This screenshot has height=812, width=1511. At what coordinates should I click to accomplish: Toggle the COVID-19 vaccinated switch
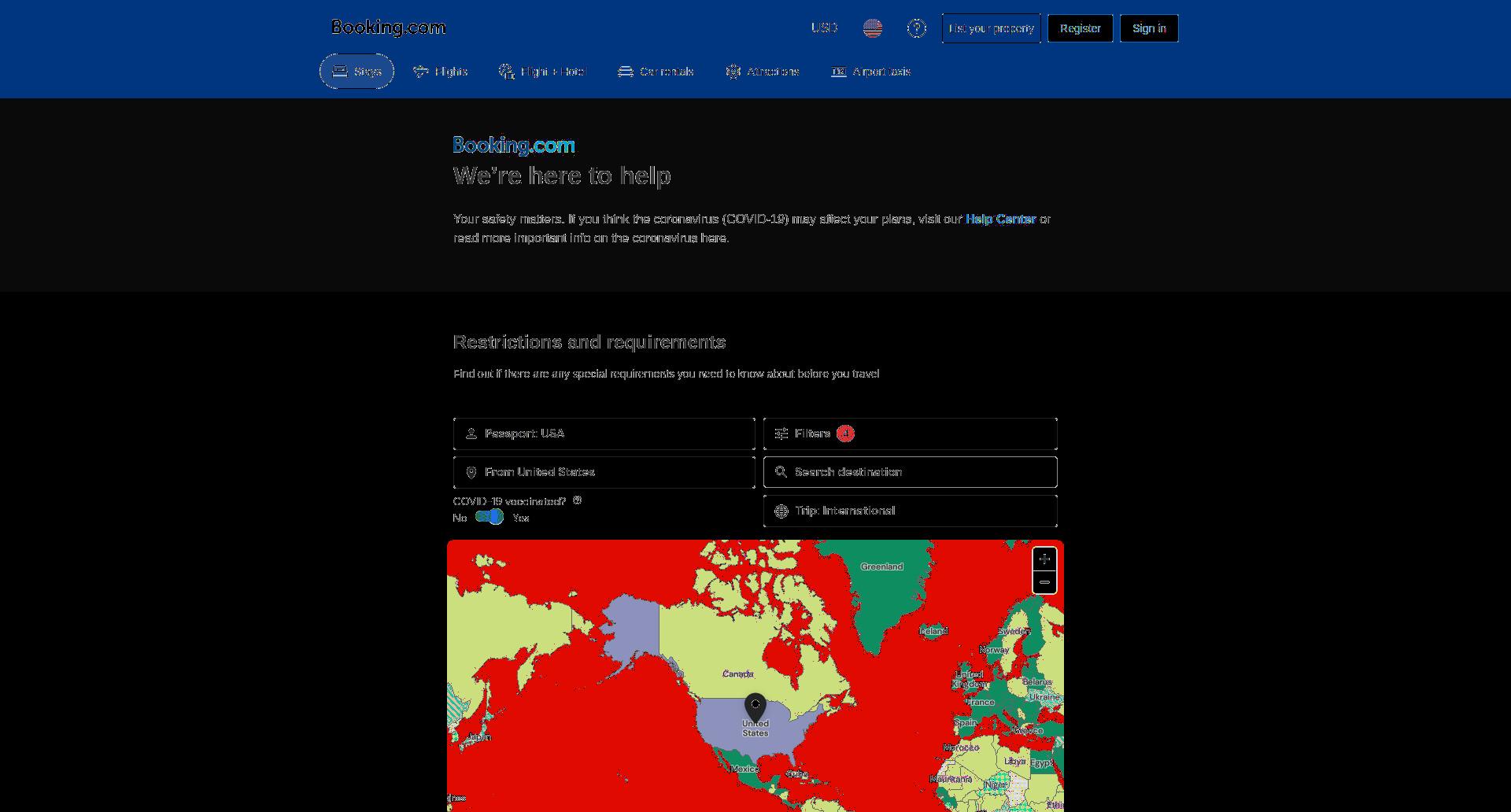[x=490, y=517]
